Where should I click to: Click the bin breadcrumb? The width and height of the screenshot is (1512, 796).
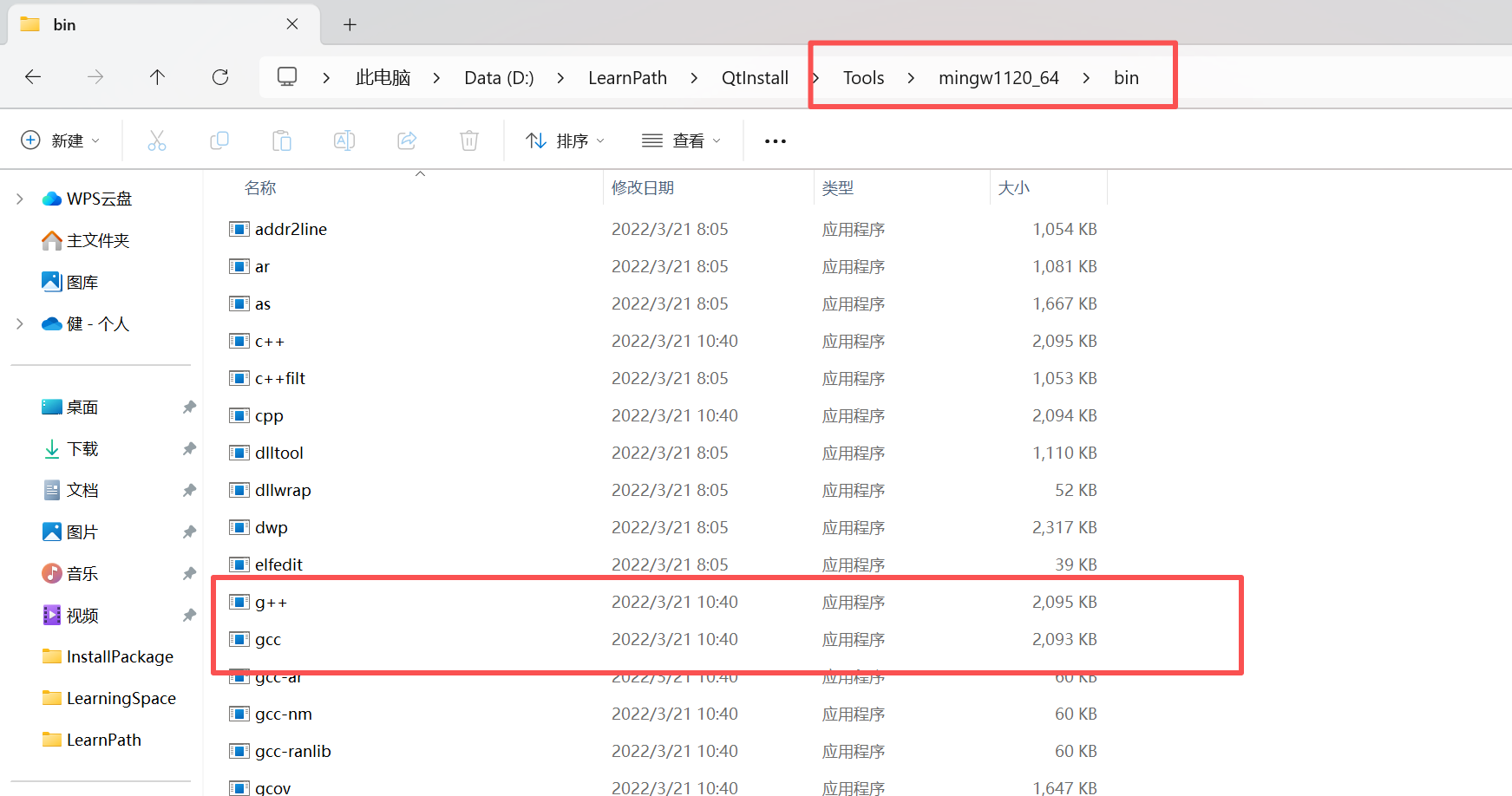1126,78
